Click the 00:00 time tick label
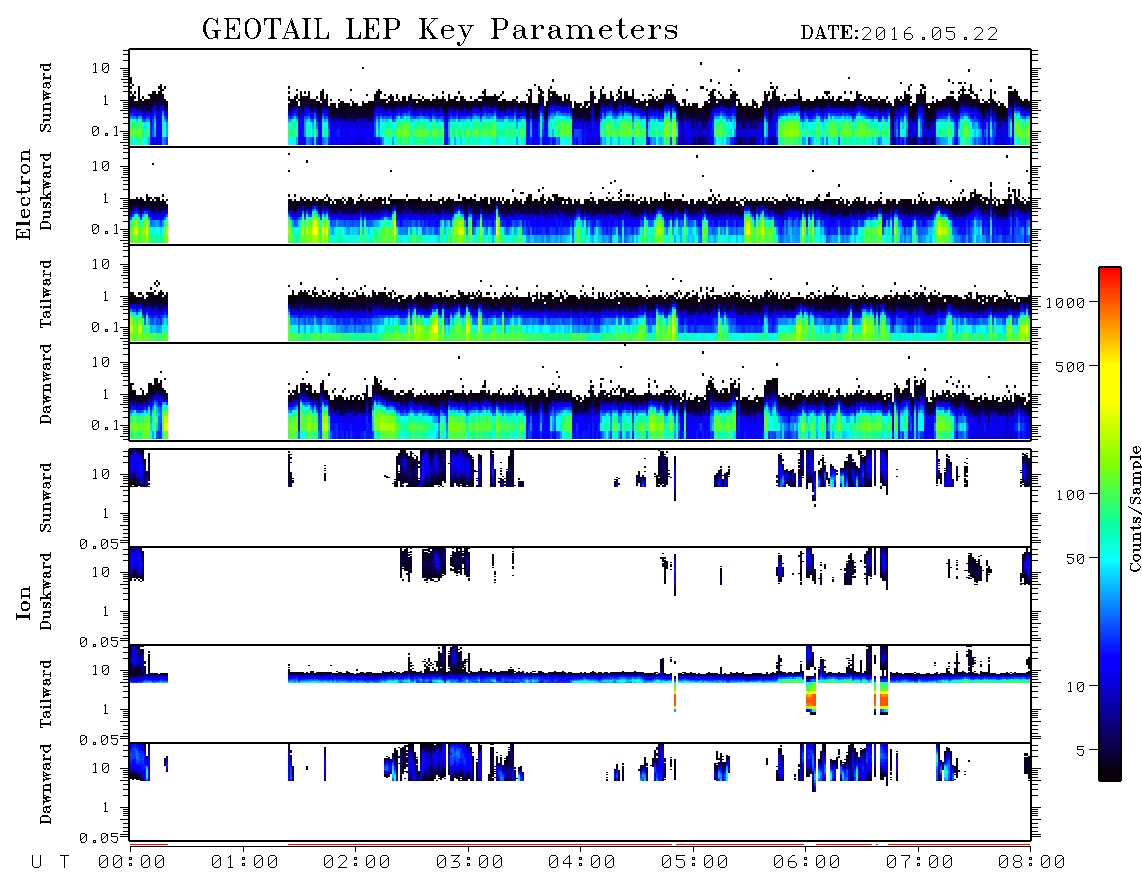Viewport: 1142px width, 880px height. click(x=132, y=863)
